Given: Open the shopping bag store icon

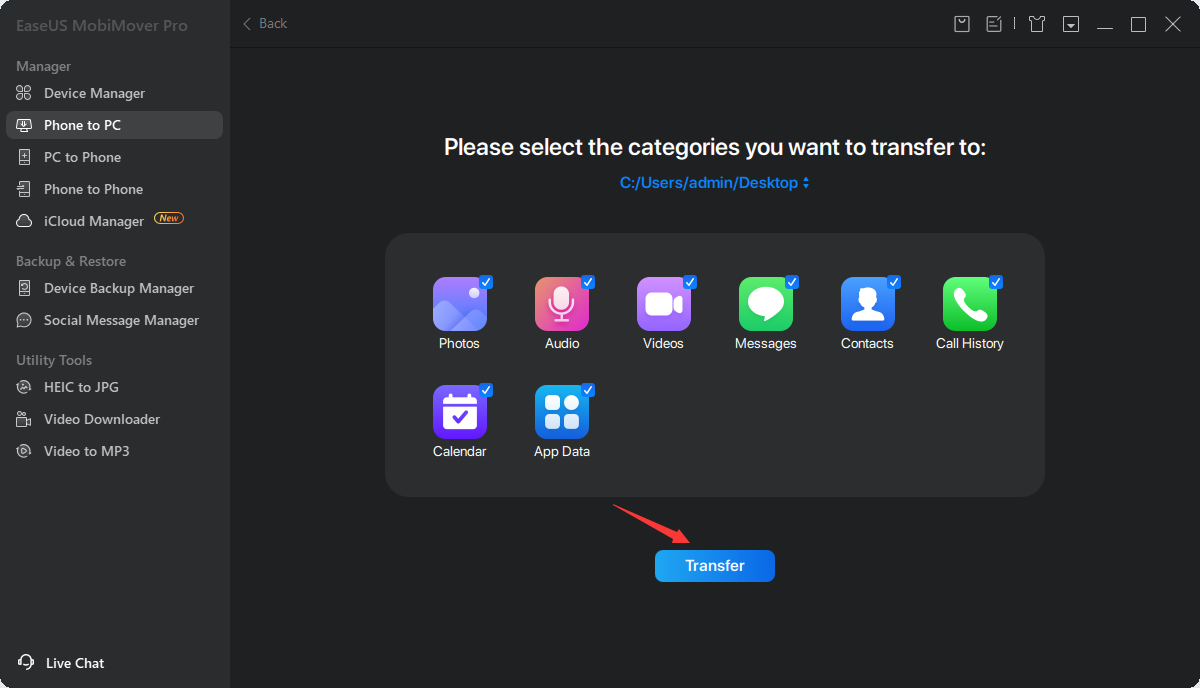Looking at the screenshot, I should point(962,24).
